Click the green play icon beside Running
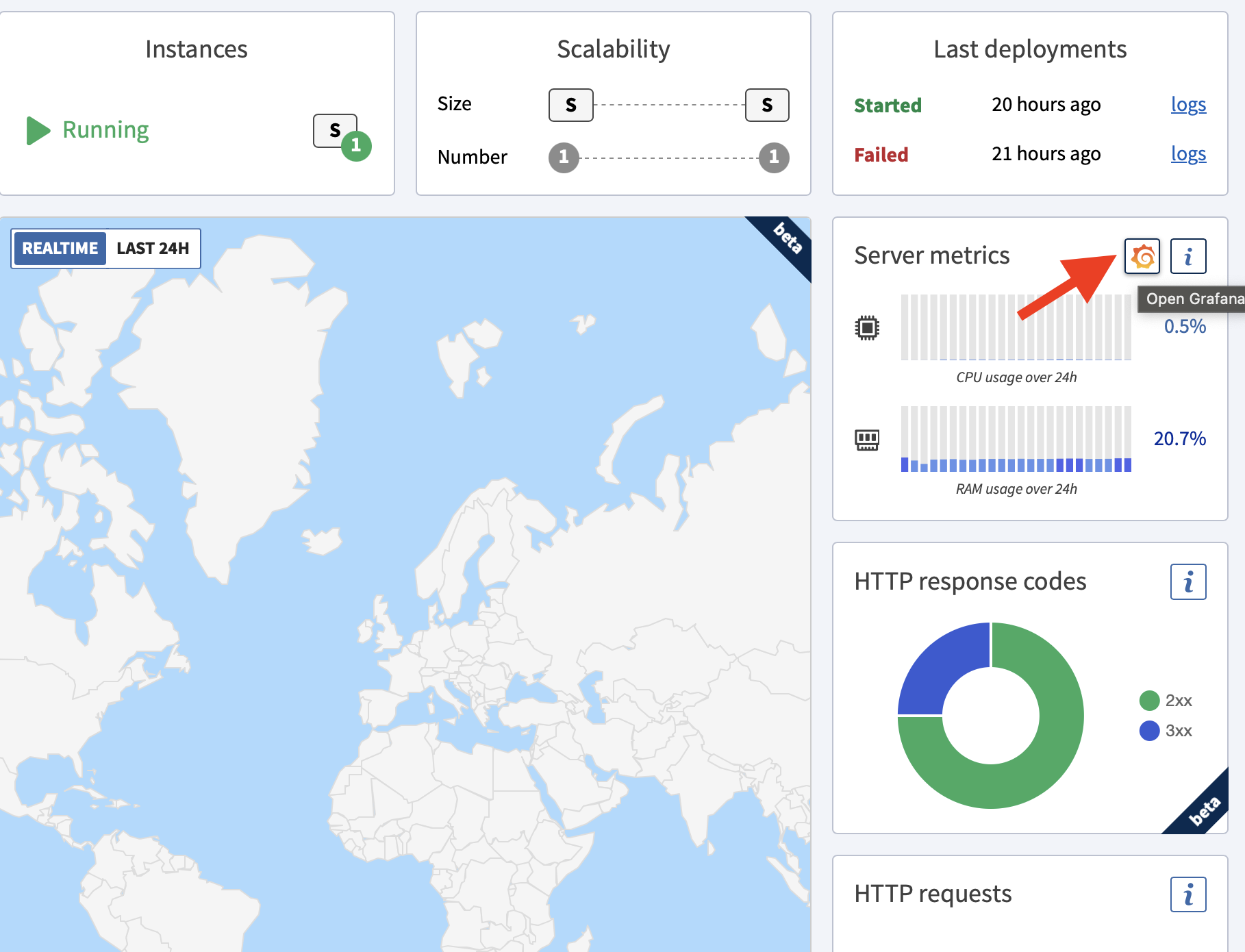The image size is (1245, 952). point(38,131)
